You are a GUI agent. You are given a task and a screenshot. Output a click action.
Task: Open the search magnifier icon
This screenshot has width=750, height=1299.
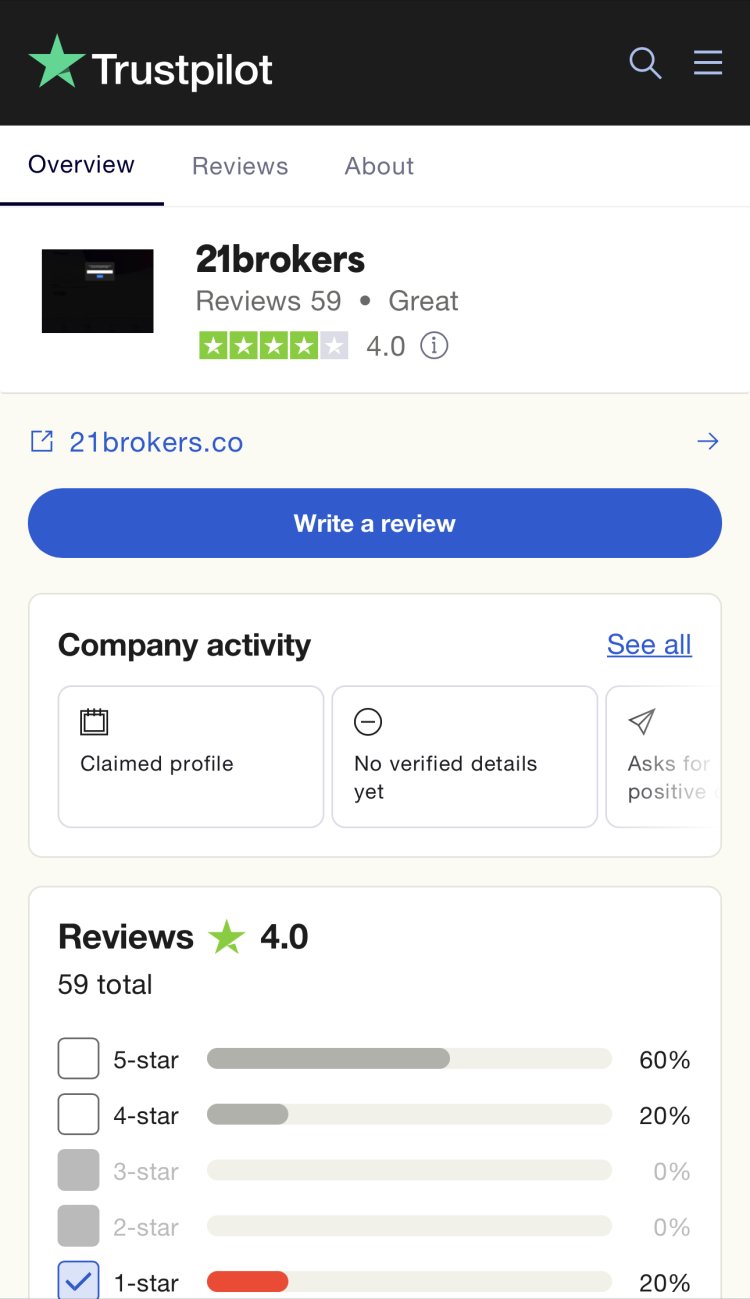(645, 63)
